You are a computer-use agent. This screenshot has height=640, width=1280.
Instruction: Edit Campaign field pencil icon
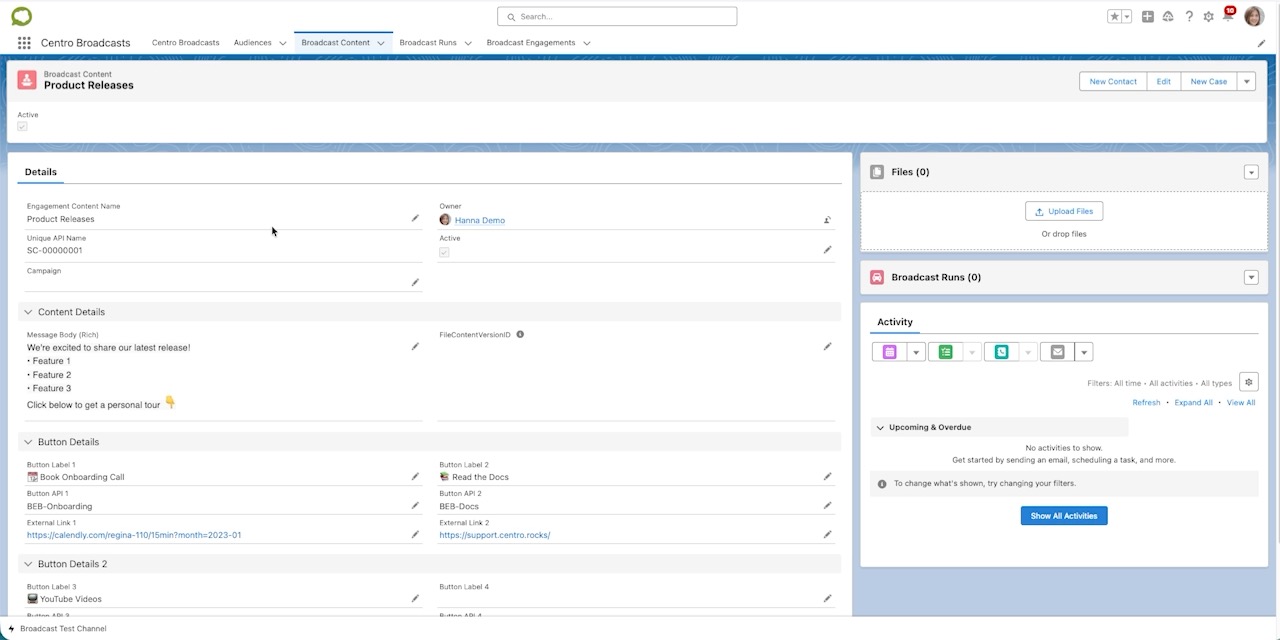point(415,282)
